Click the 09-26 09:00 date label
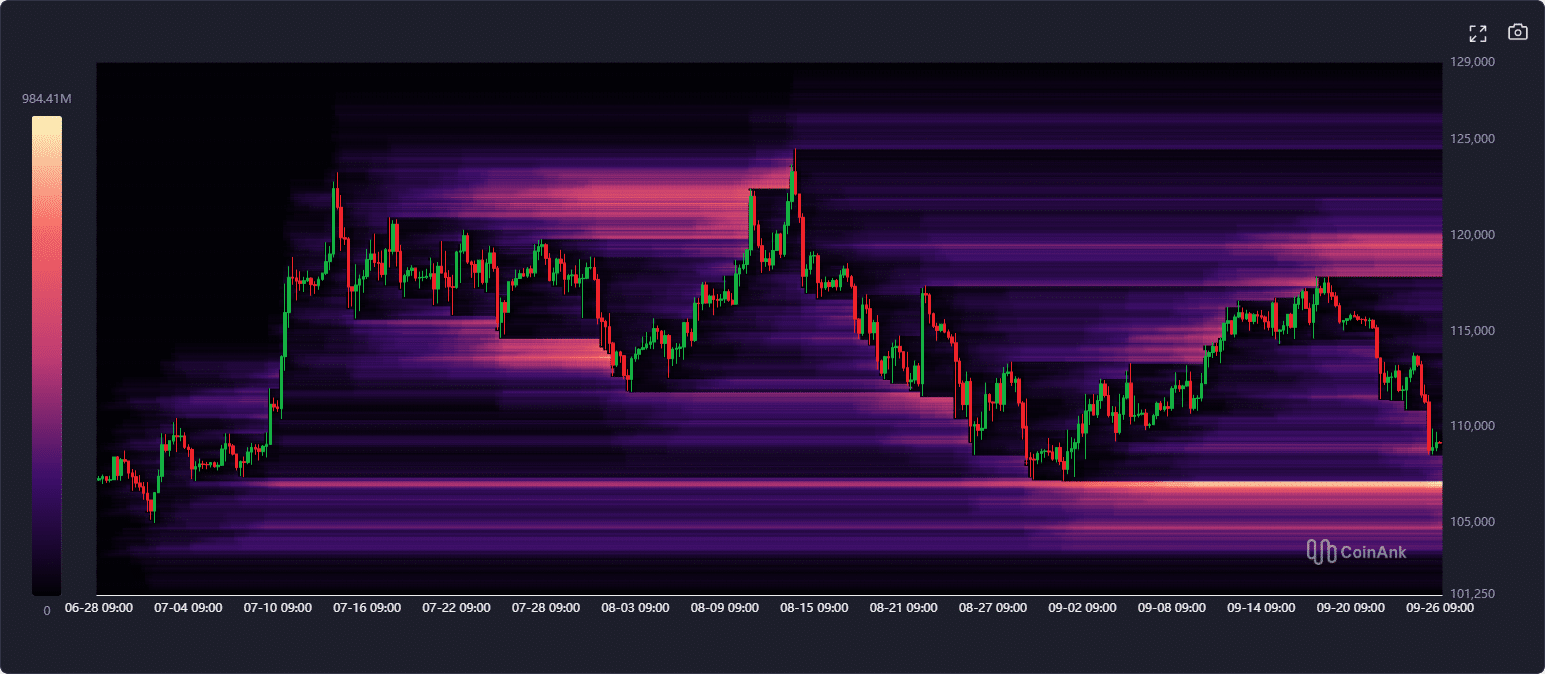The image size is (1545, 674). coord(1439,607)
